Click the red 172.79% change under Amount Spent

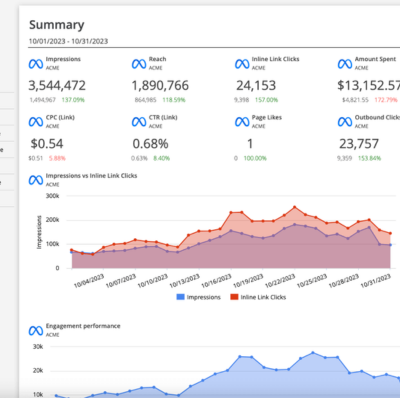[386, 100]
